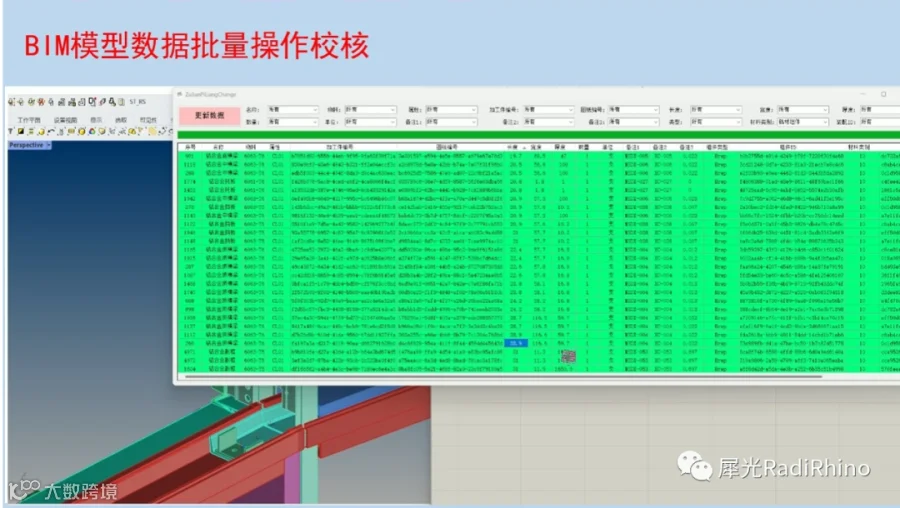Open the 单位 filter dropdown
Image resolution: width=900 pixels, height=508 pixels.
[370, 122]
